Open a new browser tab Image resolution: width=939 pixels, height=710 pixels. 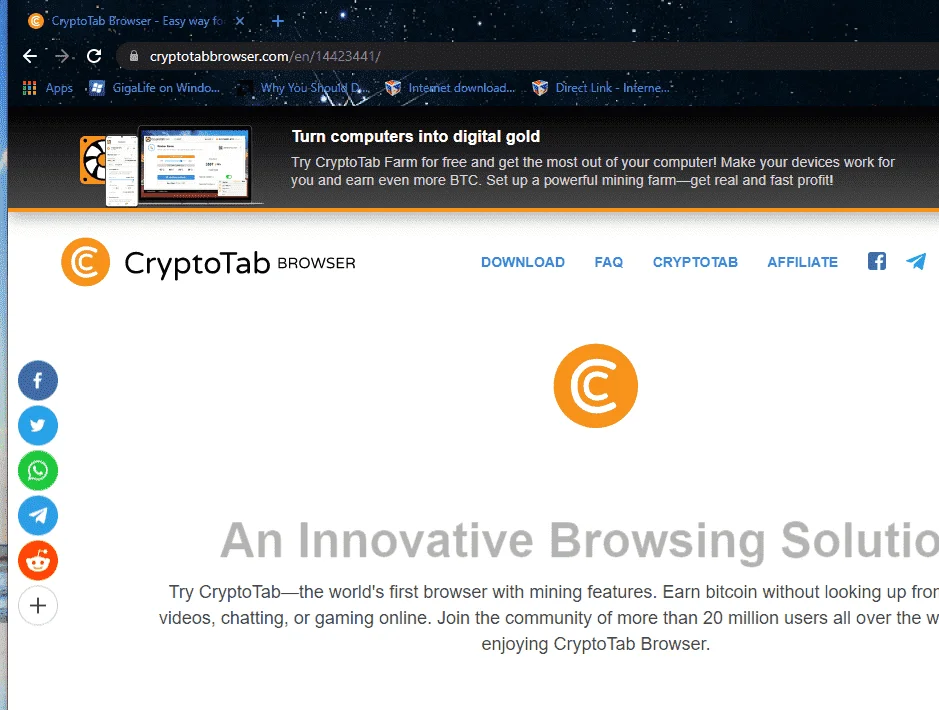coord(277,22)
